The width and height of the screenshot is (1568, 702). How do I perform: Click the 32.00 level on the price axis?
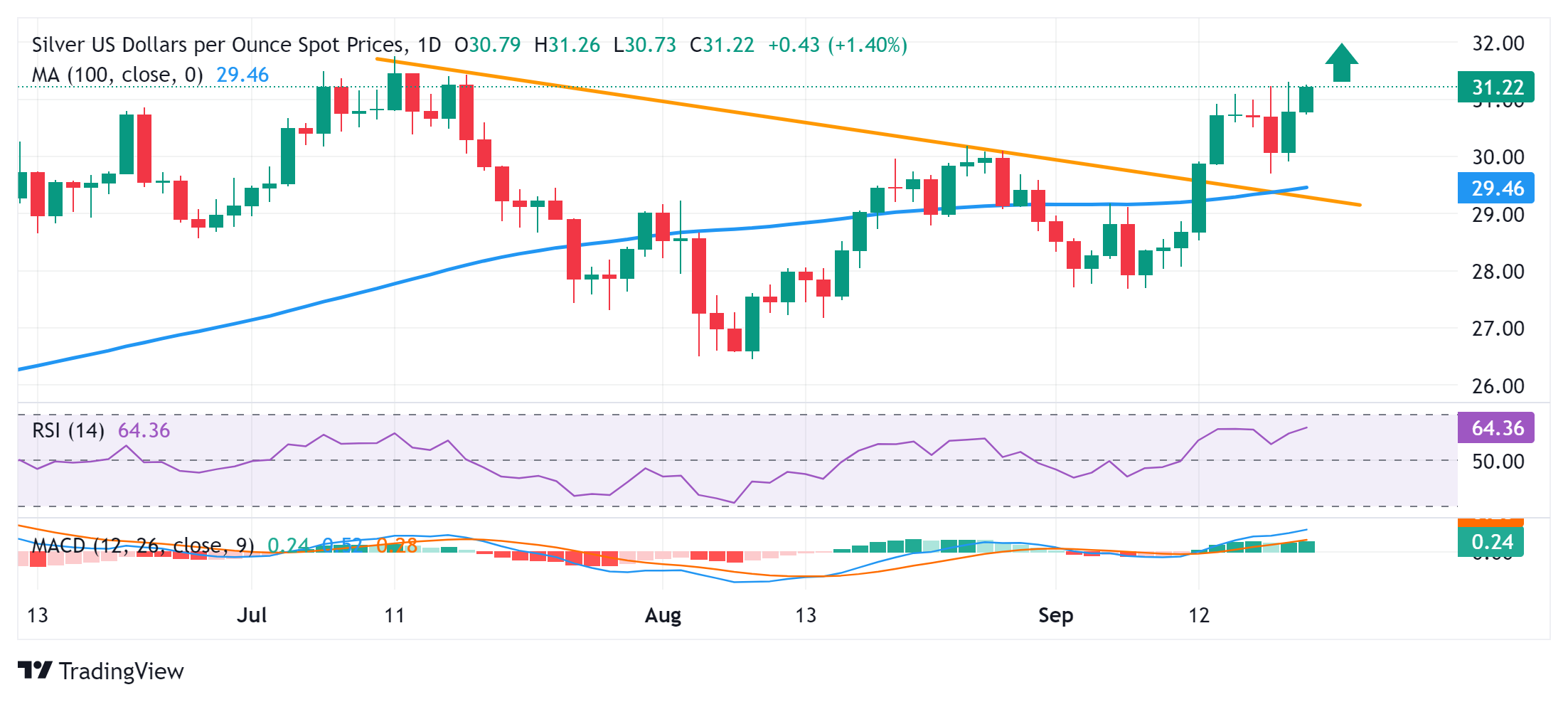[1498, 43]
